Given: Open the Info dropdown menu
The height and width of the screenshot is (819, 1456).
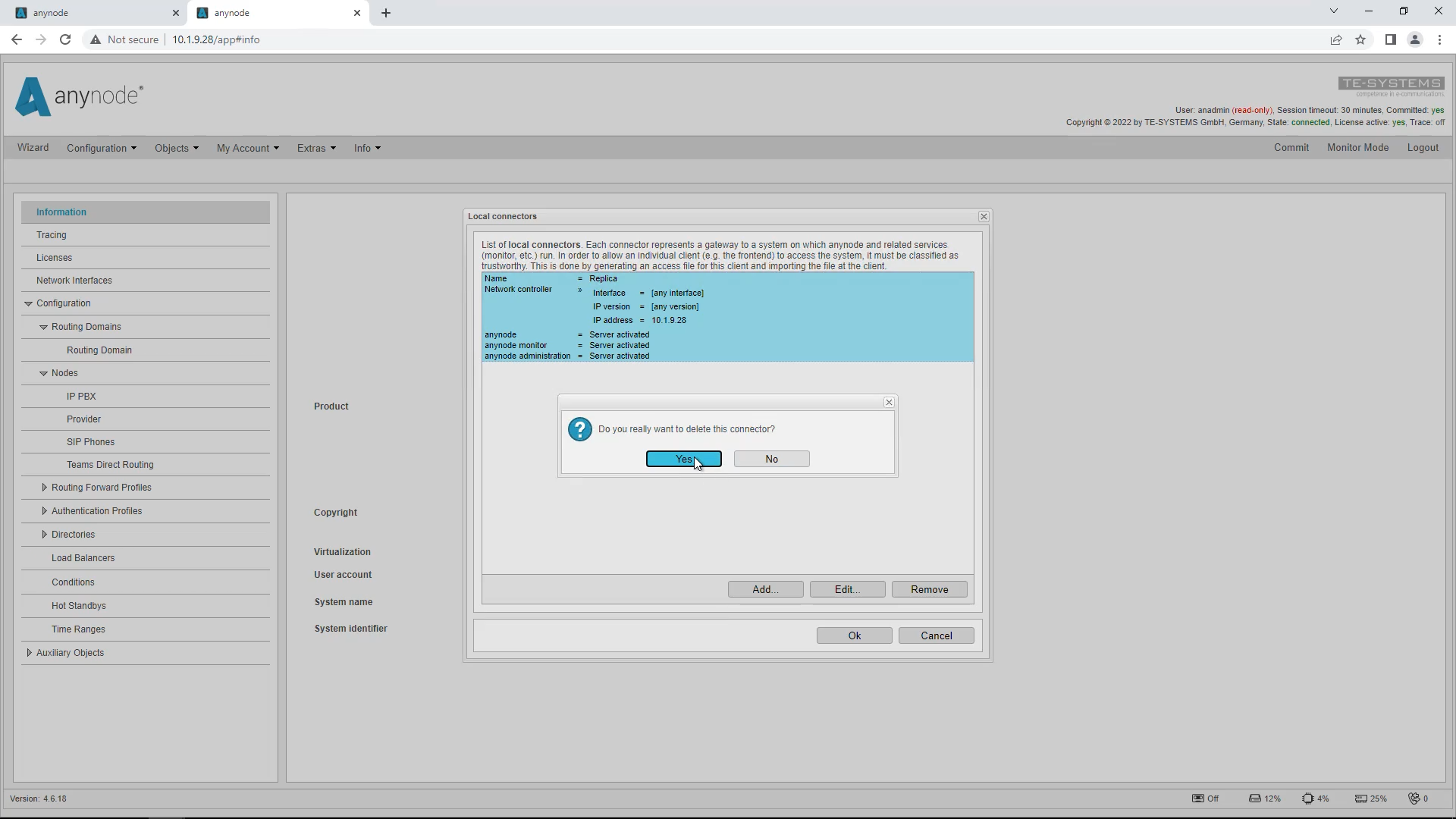Looking at the screenshot, I should [367, 148].
